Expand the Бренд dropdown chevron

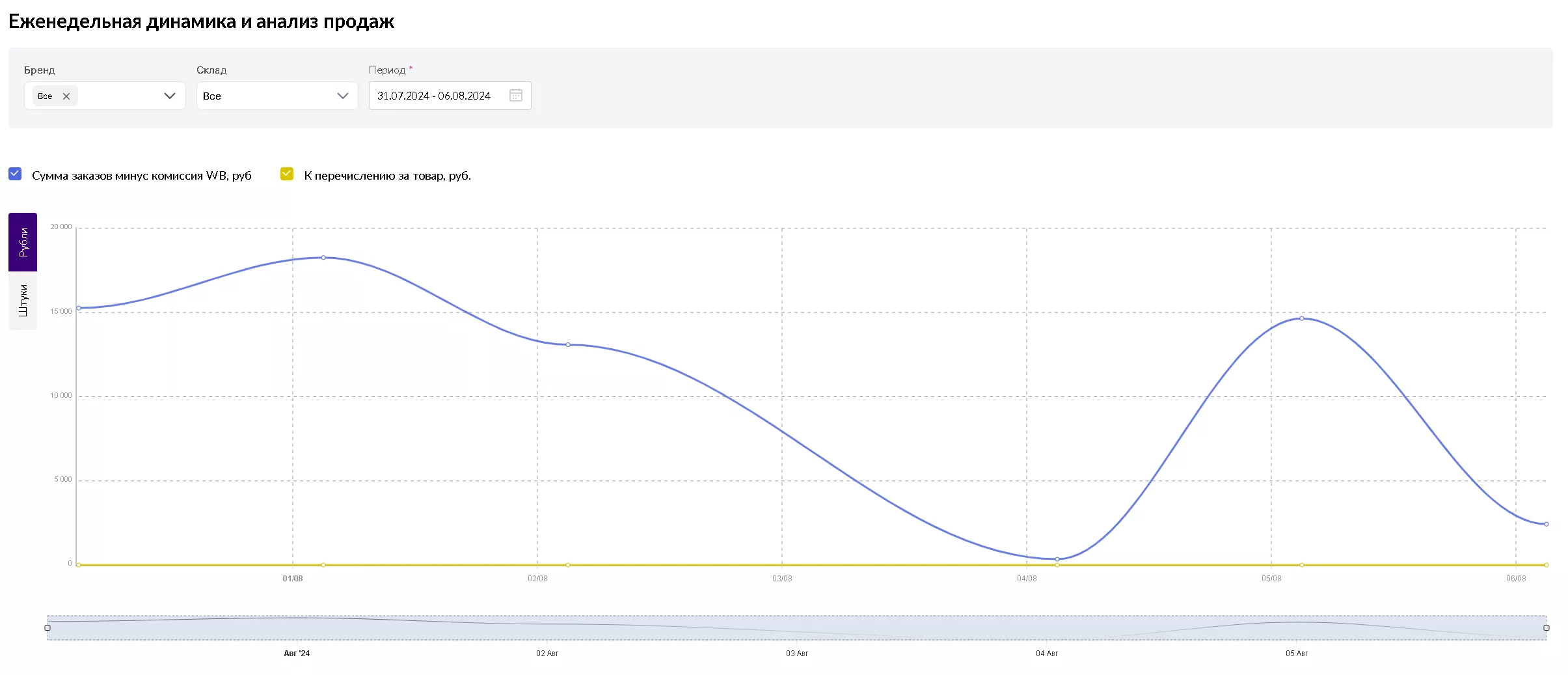point(170,96)
